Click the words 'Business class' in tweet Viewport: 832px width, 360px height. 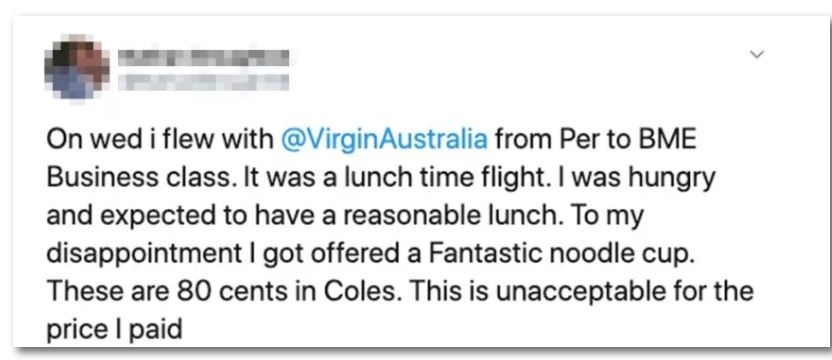(x=137, y=178)
